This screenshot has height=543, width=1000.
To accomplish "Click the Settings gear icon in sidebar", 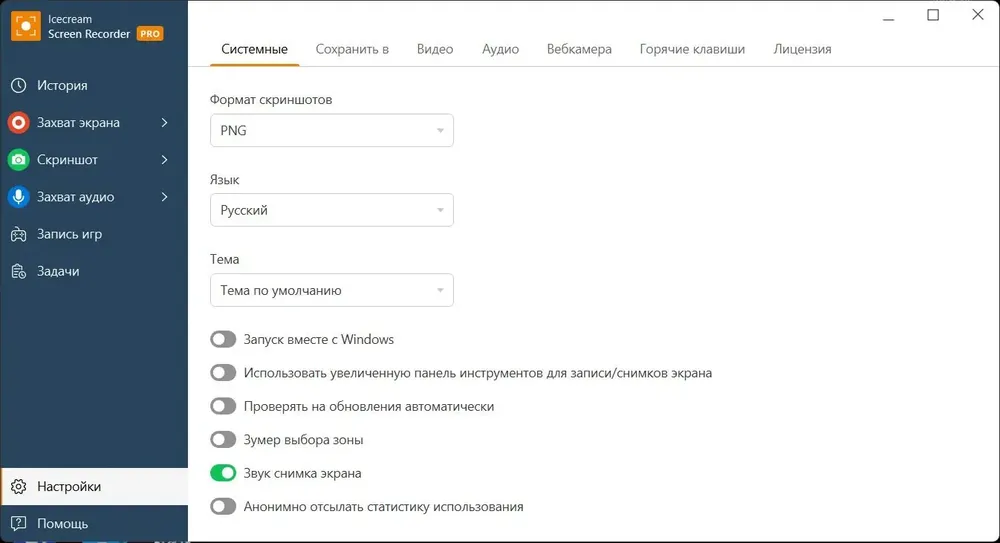I will (18, 487).
